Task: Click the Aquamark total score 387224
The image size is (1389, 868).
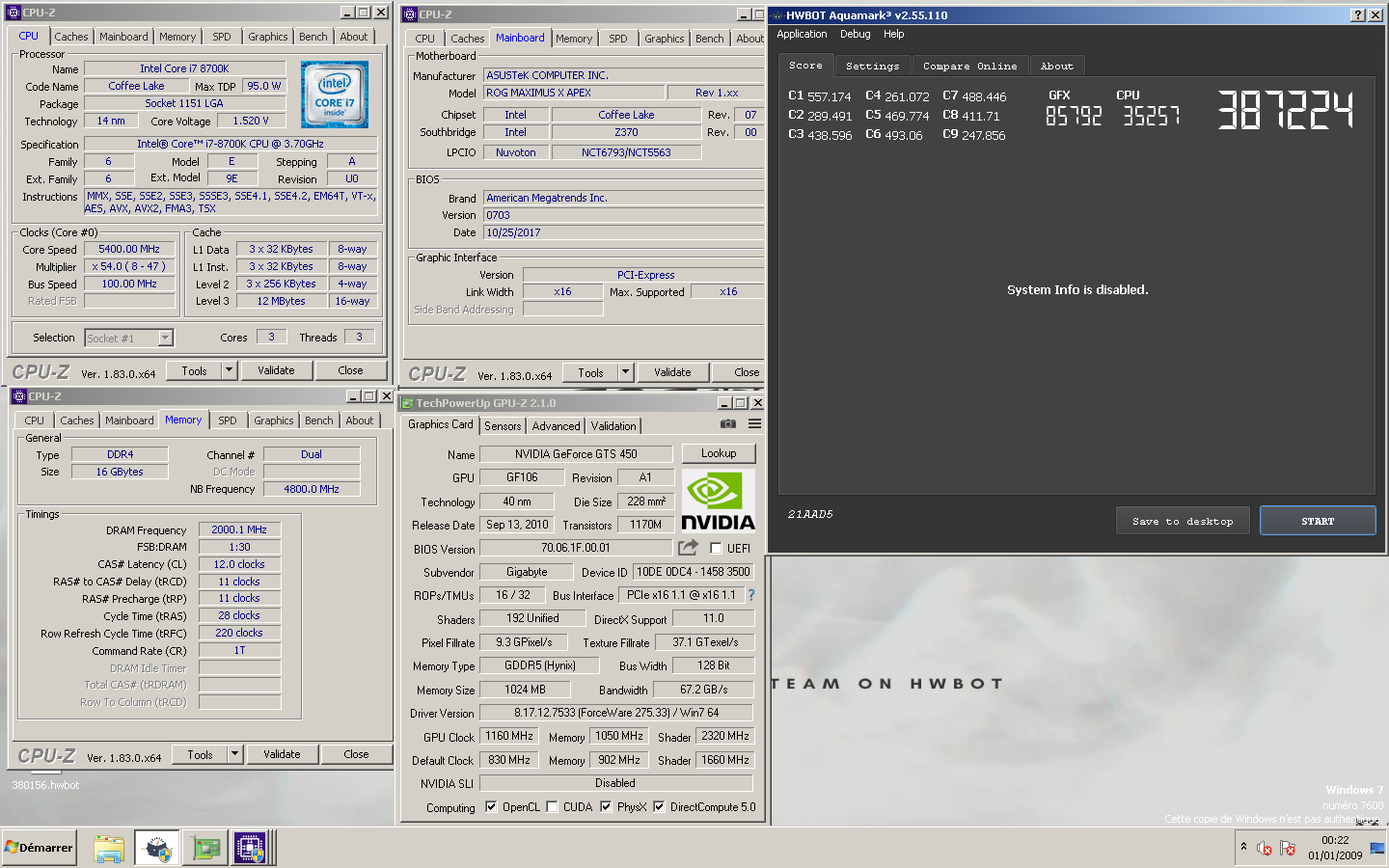Action: [1286, 110]
